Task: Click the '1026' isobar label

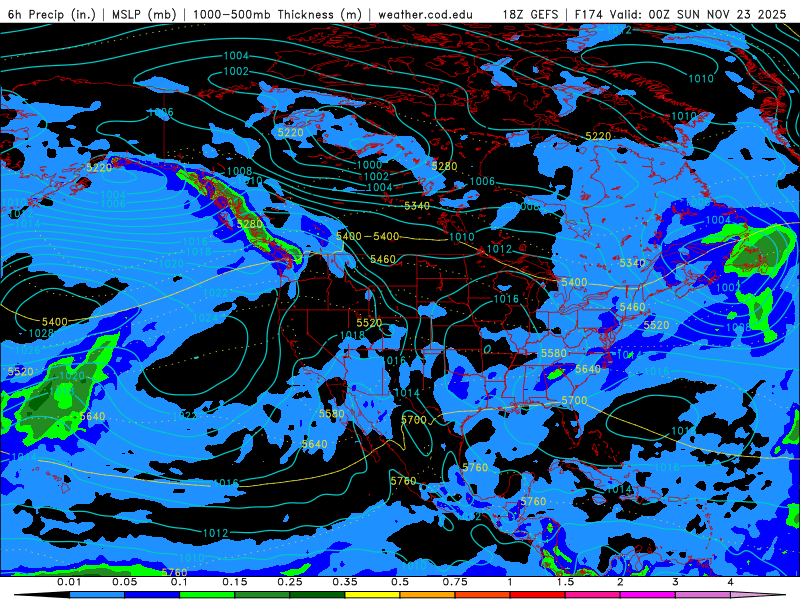Action: [x=28, y=350]
